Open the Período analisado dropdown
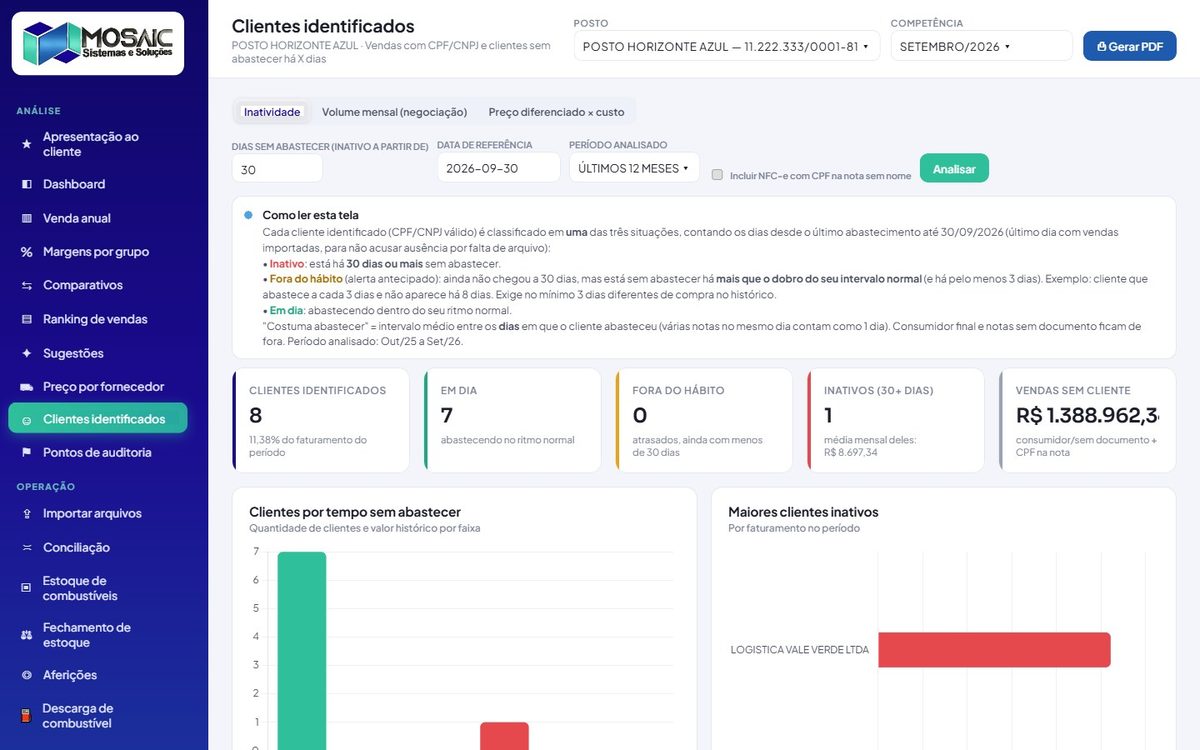1200x750 pixels. (x=634, y=168)
